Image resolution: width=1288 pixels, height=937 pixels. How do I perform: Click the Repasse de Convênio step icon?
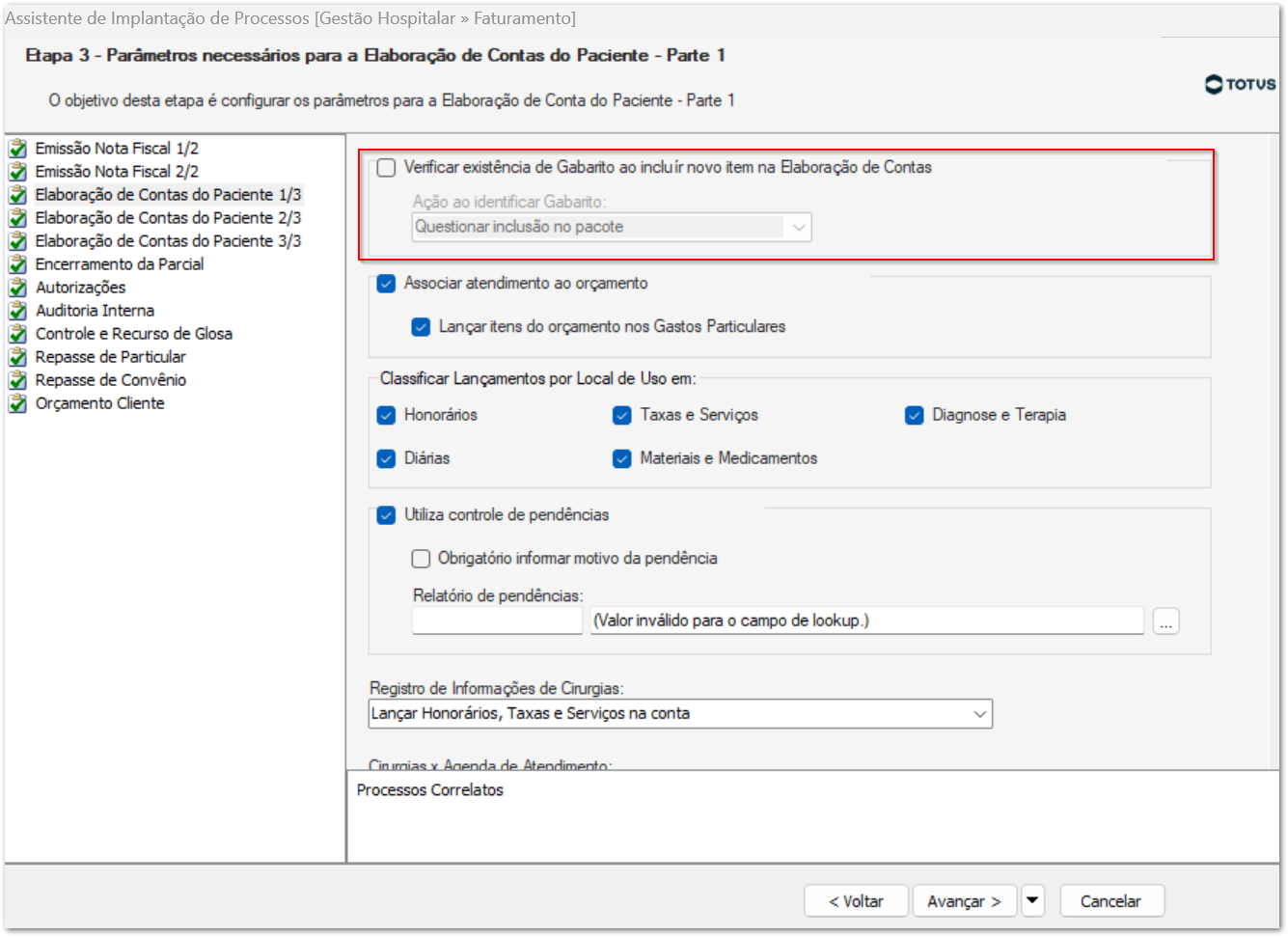[17, 380]
